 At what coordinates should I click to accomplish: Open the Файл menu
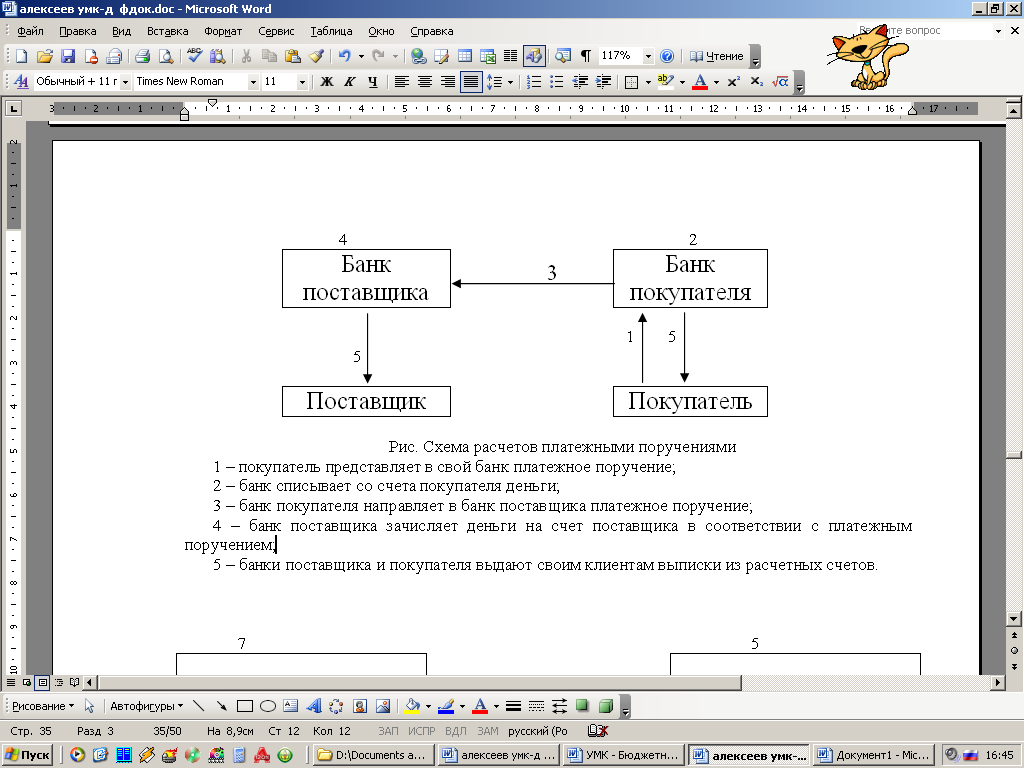pyautogui.click(x=30, y=31)
